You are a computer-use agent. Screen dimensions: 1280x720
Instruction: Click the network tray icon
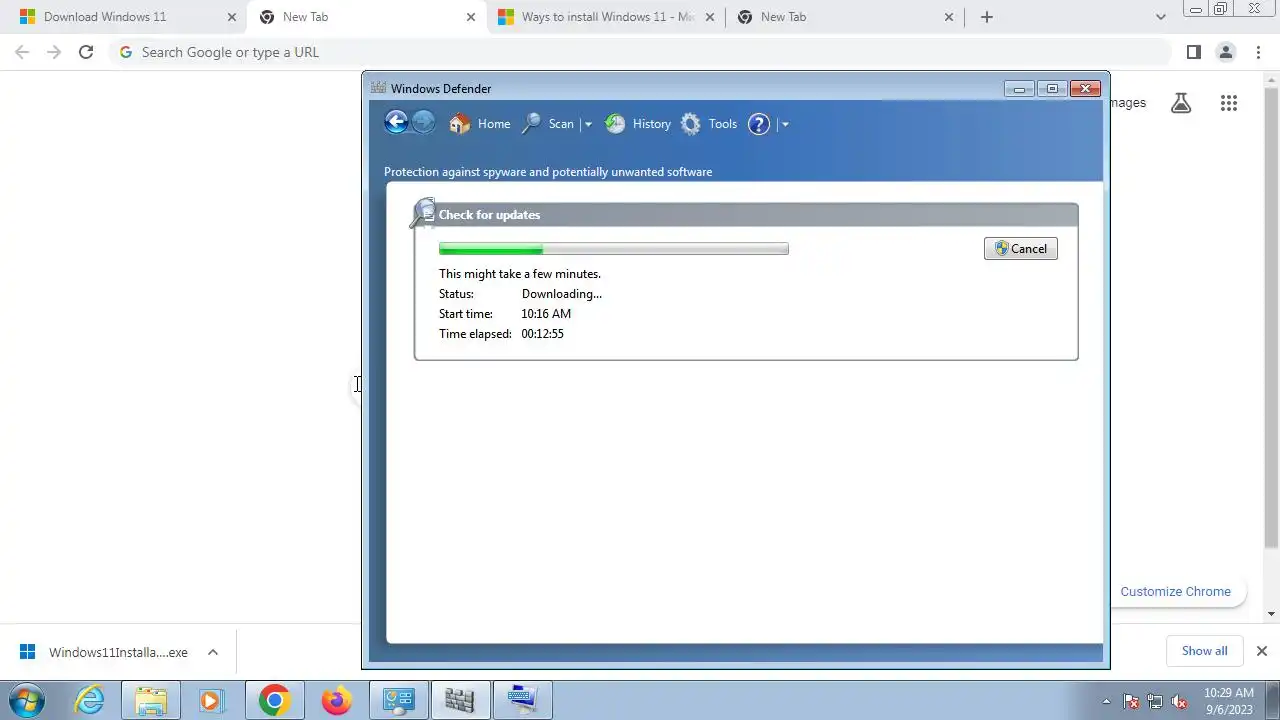[x=1155, y=701]
